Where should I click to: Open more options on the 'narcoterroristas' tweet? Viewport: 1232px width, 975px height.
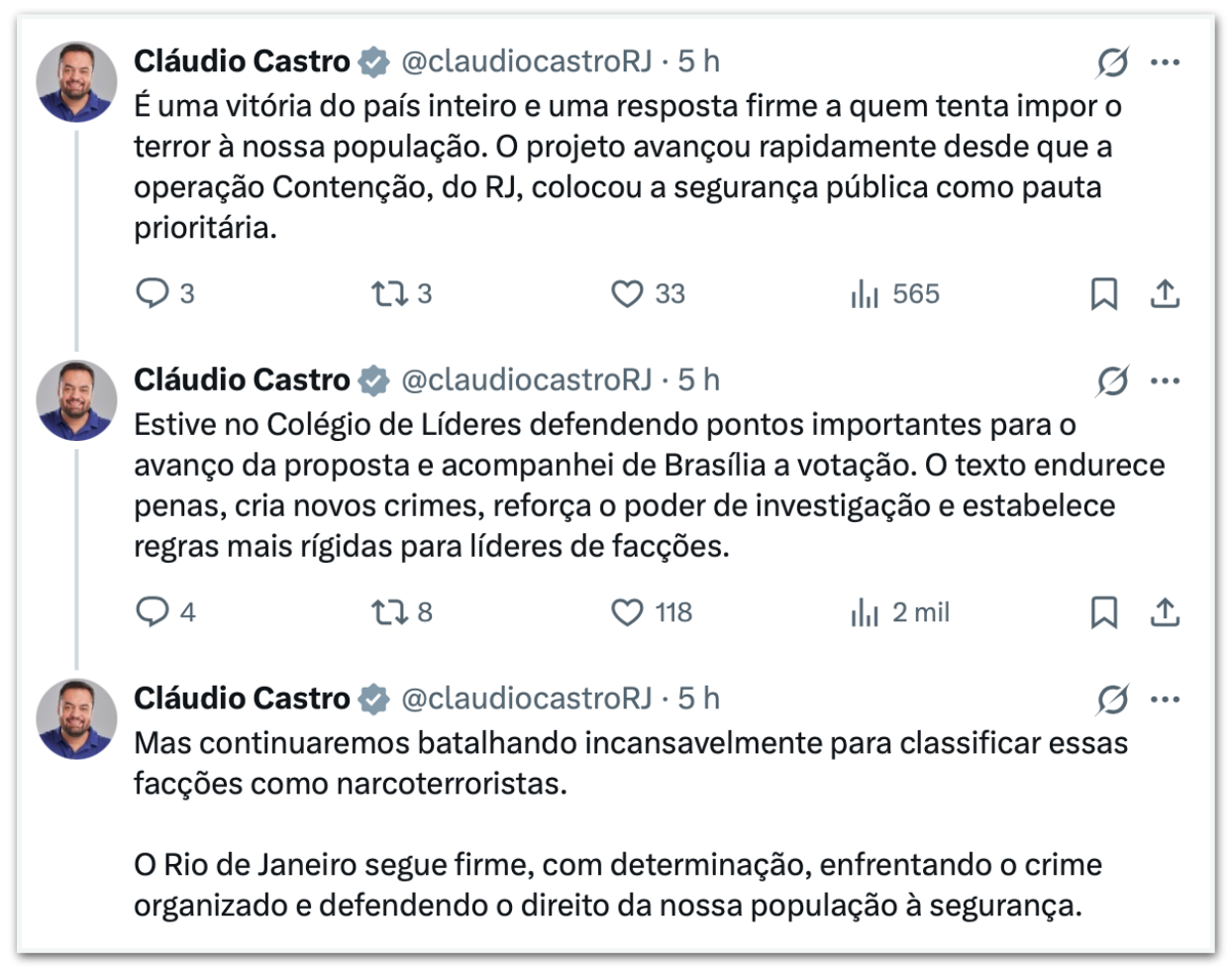[x=1166, y=700]
